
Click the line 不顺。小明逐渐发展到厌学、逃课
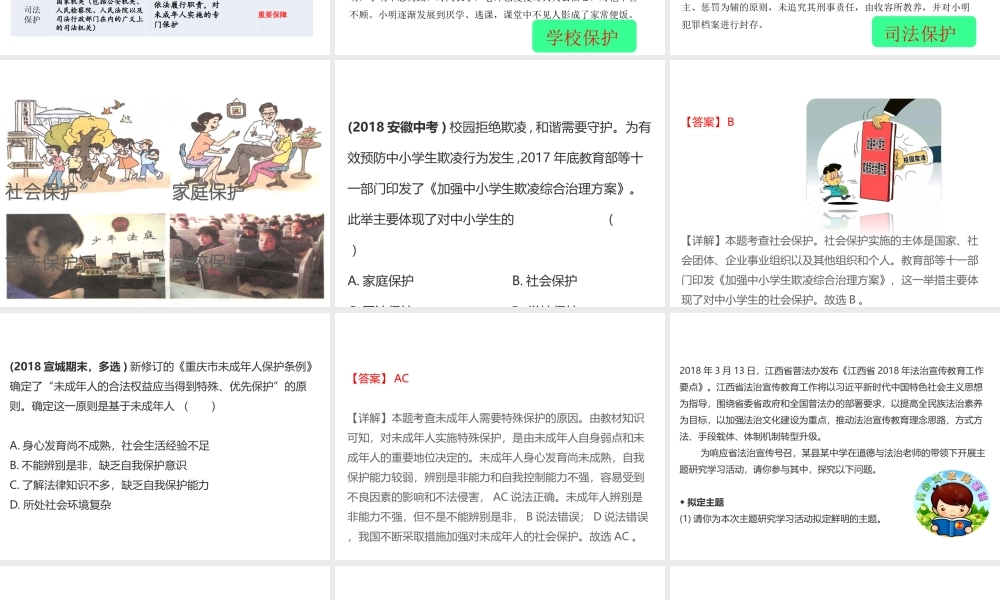492,15
